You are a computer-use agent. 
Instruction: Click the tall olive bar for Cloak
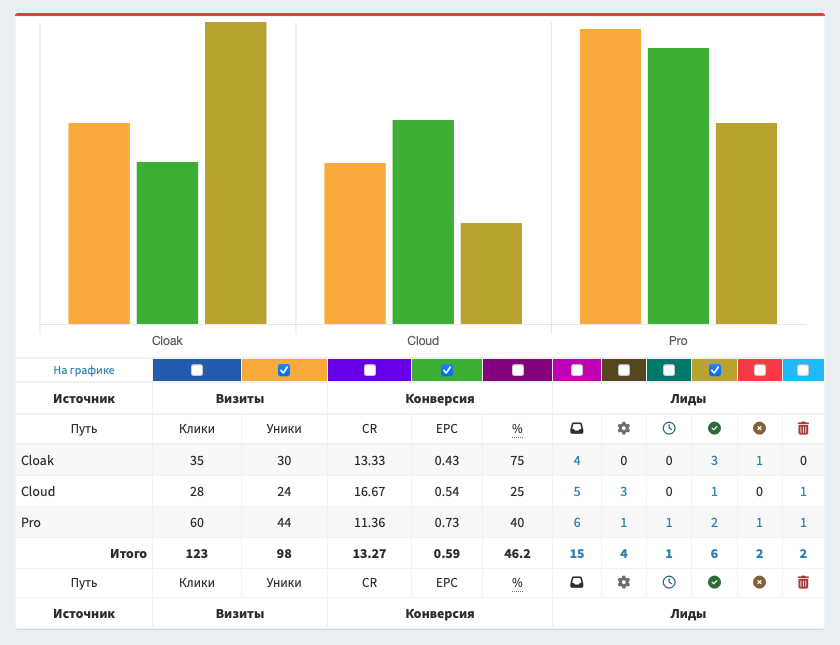coord(235,172)
